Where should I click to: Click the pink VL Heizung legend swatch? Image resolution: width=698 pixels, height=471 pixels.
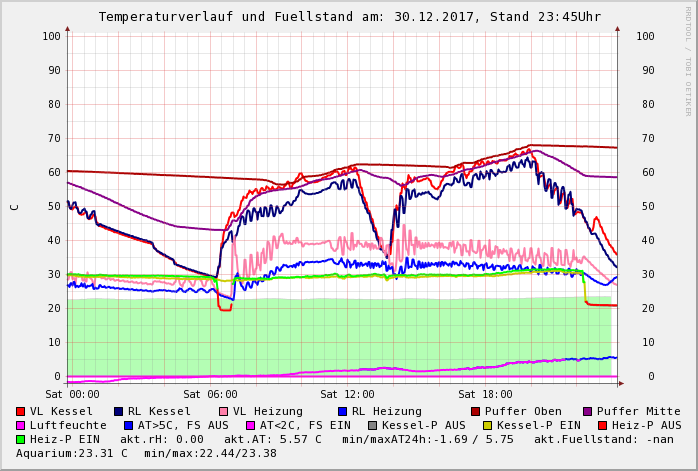224,411
